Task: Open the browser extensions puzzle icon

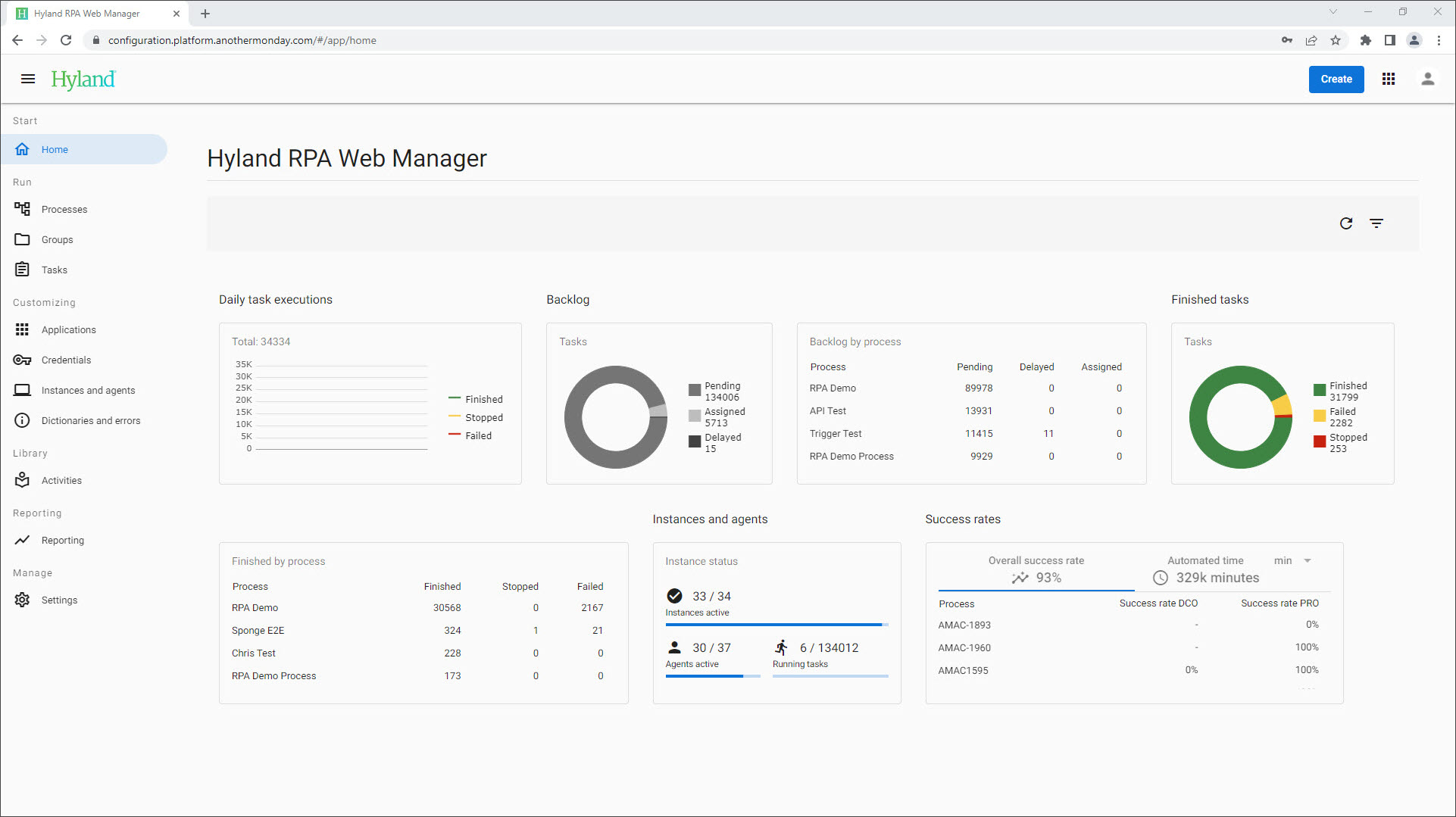Action: (1365, 40)
